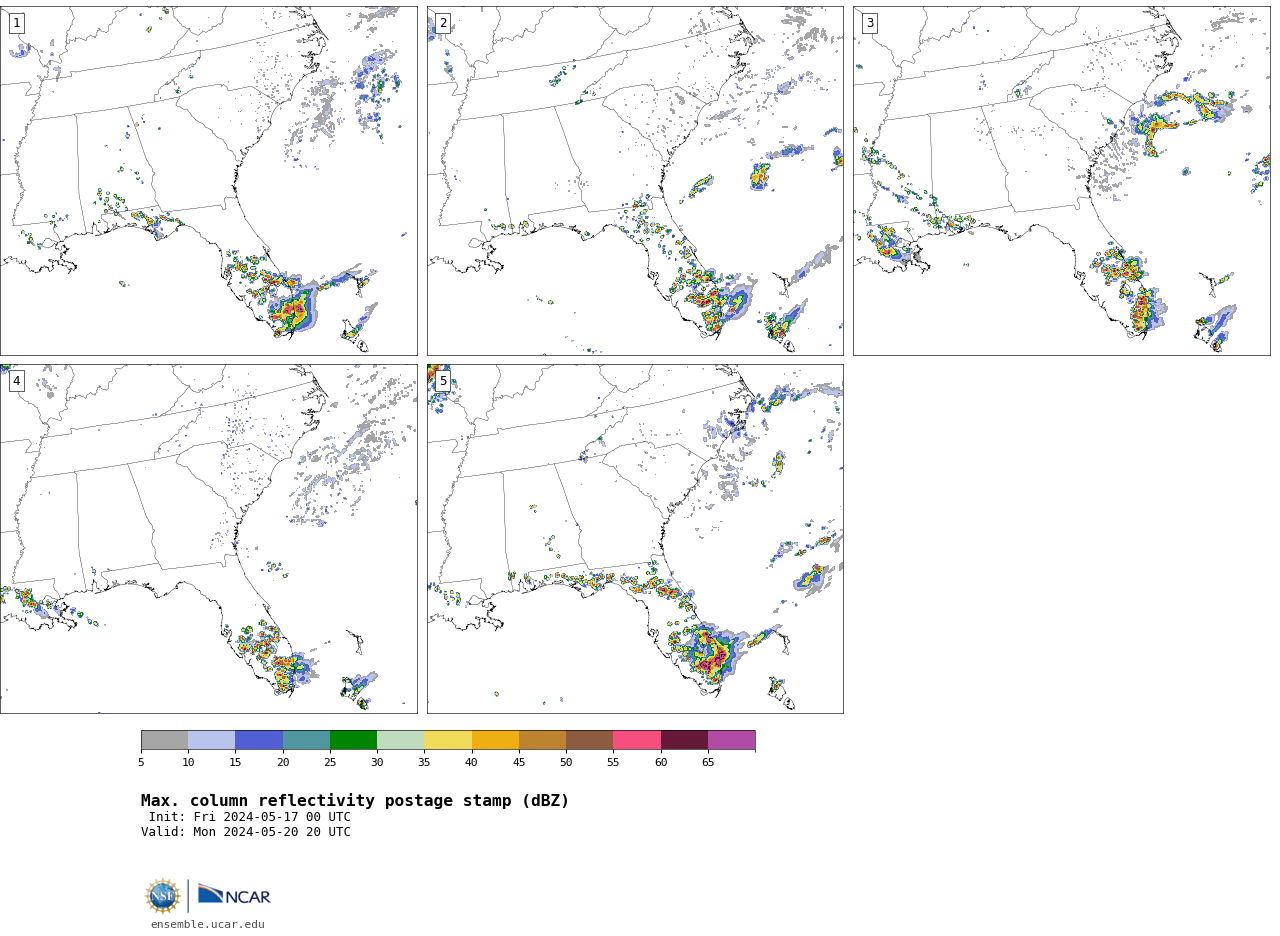Click the panel number 5 label
Image resolution: width=1280 pixels, height=936 pixels.
point(443,381)
